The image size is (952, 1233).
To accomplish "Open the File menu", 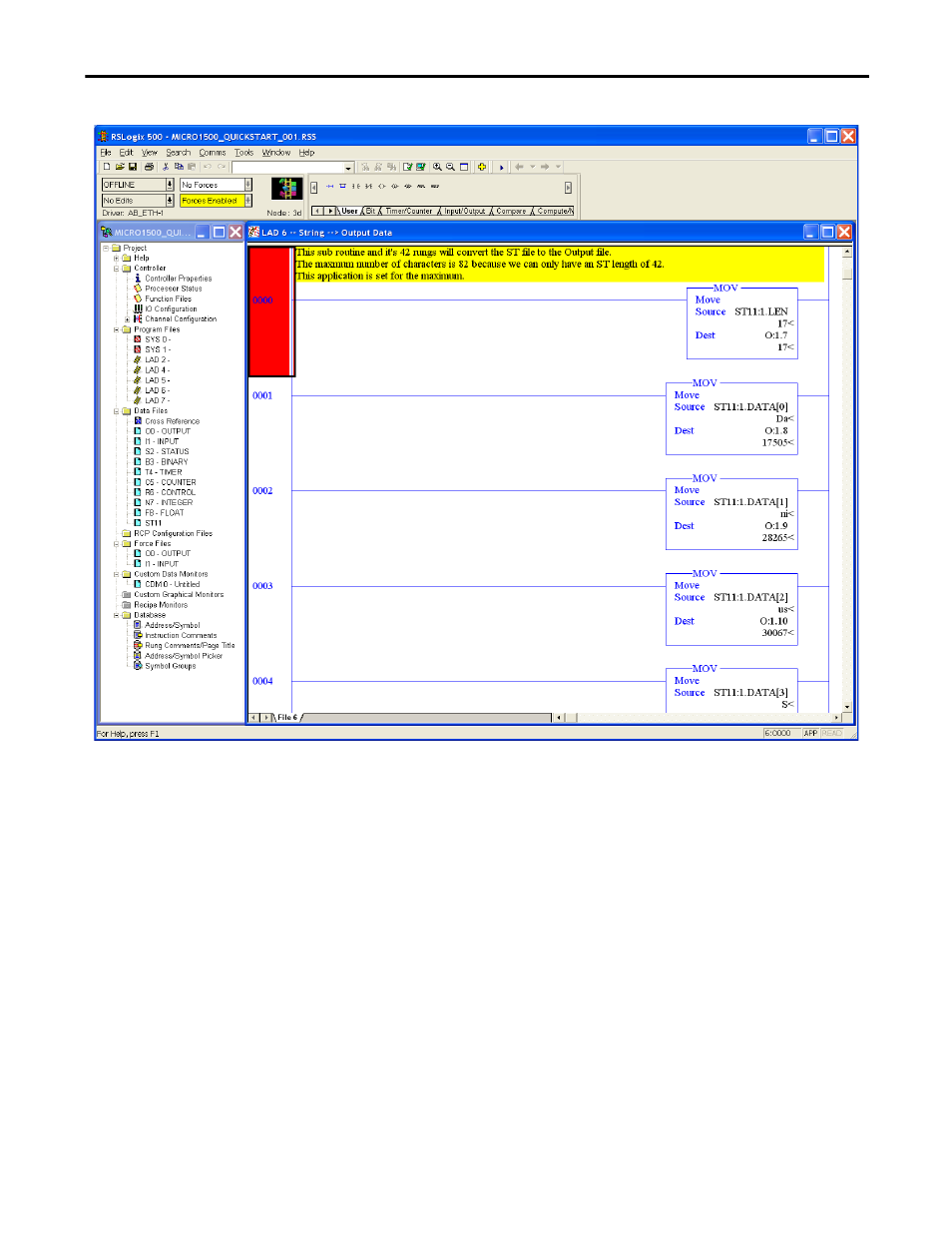I will (x=106, y=153).
